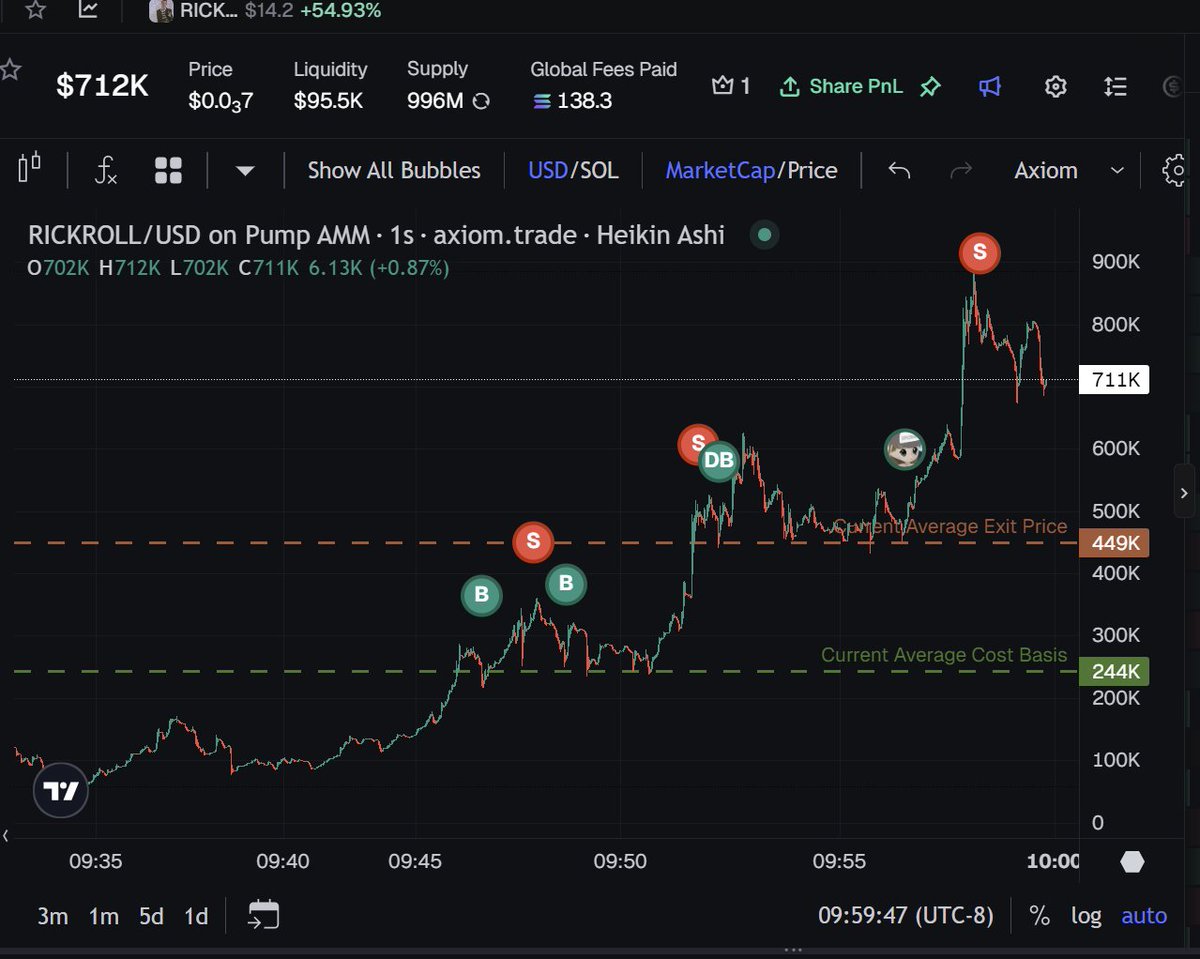The image size is (1200, 959).
Task: Select the 1d time range
Action: (x=197, y=916)
